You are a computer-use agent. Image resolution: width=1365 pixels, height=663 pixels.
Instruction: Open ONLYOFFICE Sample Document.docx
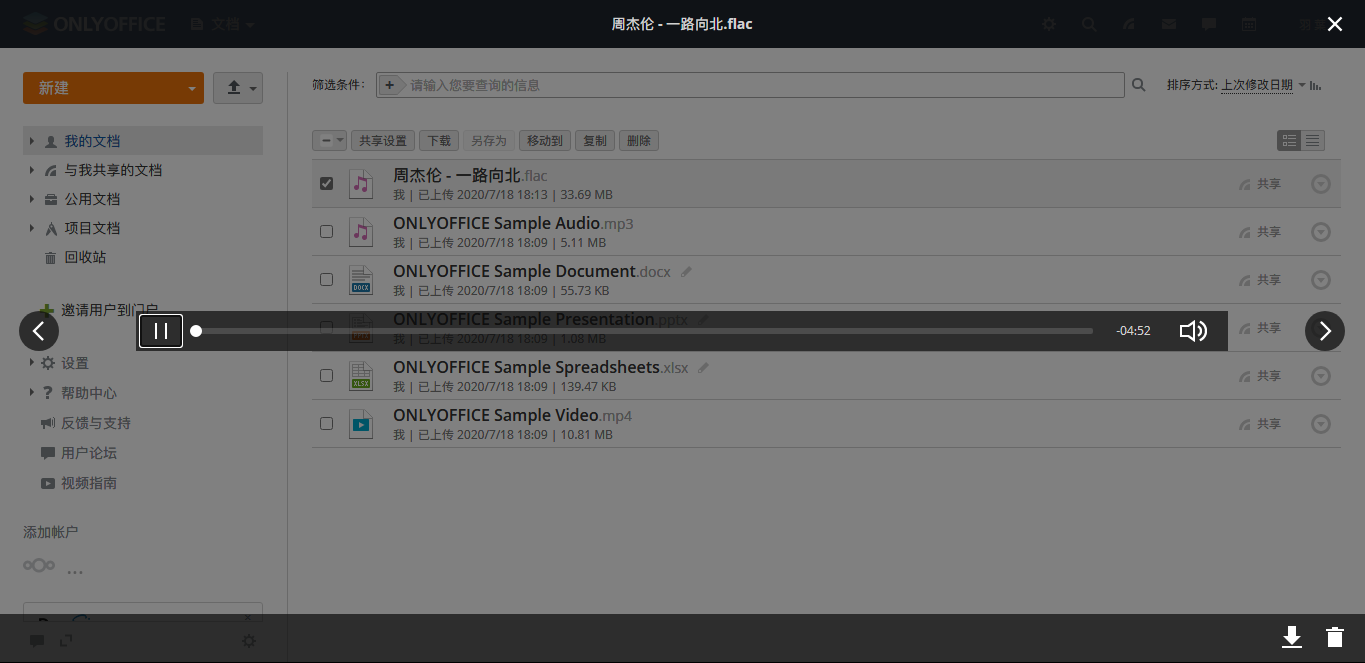532,271
